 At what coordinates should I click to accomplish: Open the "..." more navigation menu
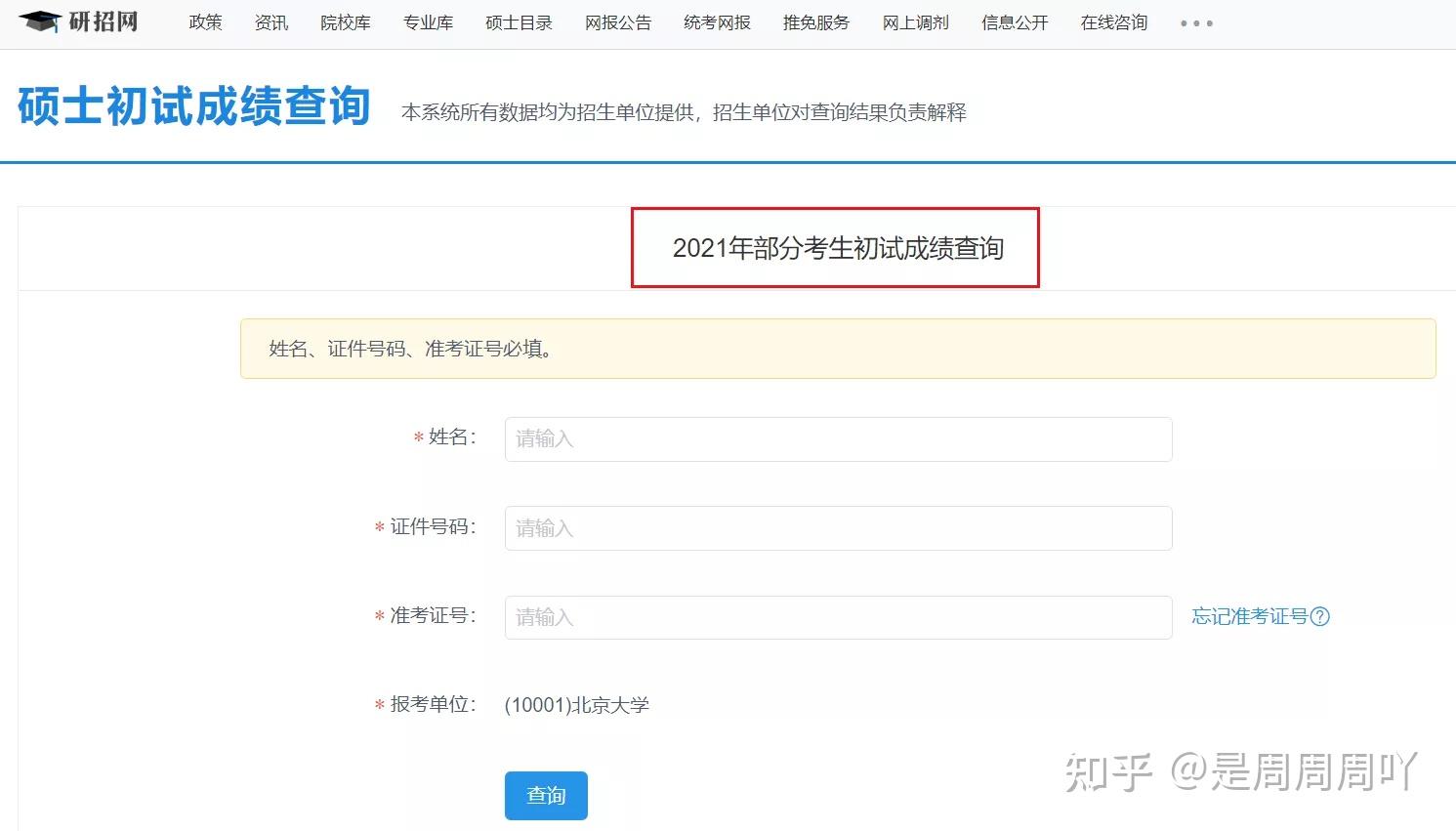pos(1195,22)
